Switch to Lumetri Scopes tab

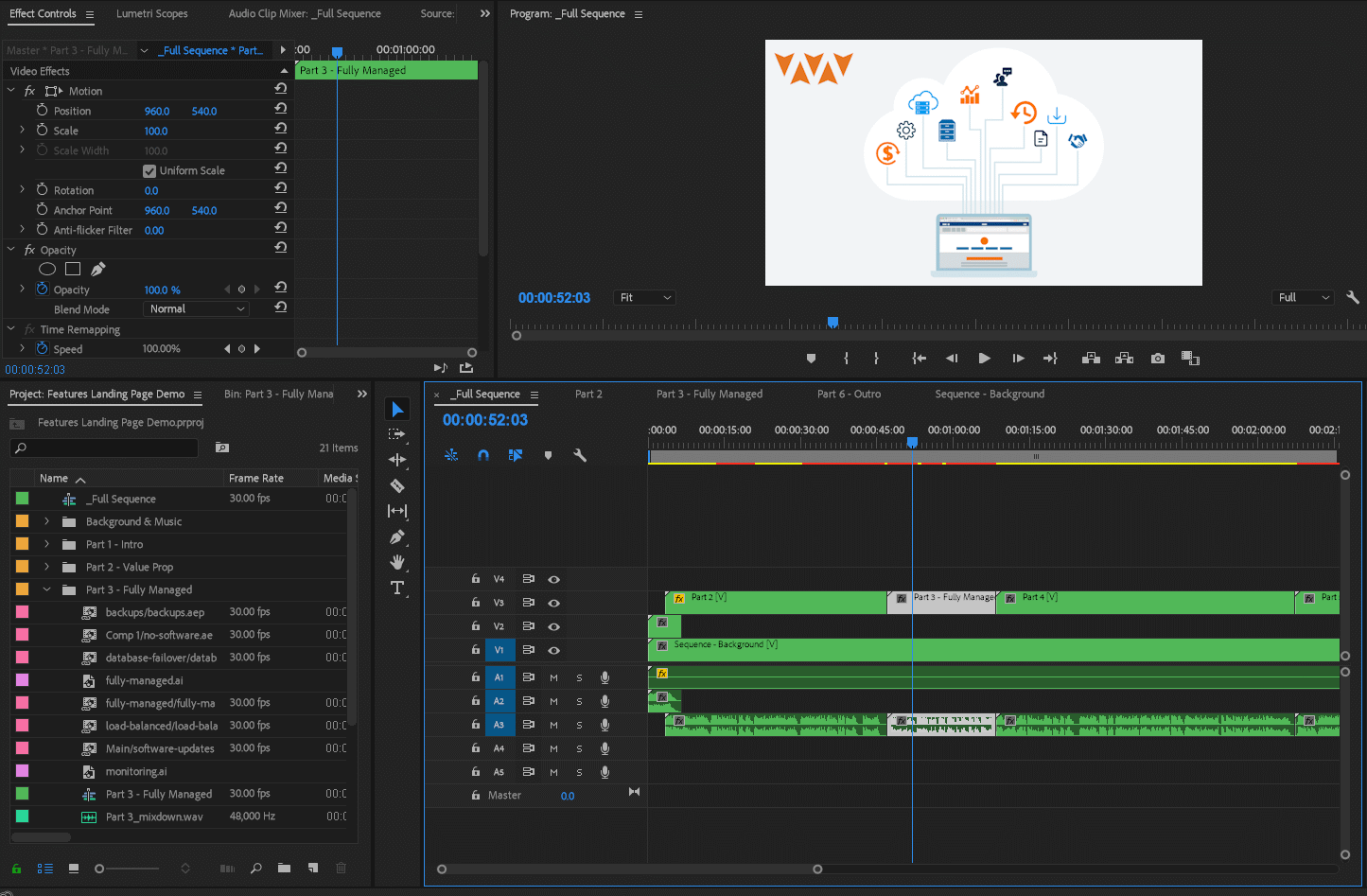tap(152, 14)
